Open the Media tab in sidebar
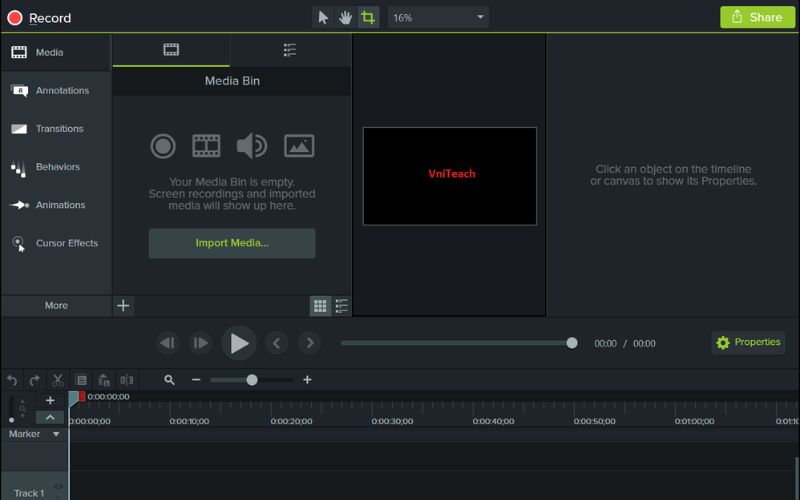 pos(56,52)
